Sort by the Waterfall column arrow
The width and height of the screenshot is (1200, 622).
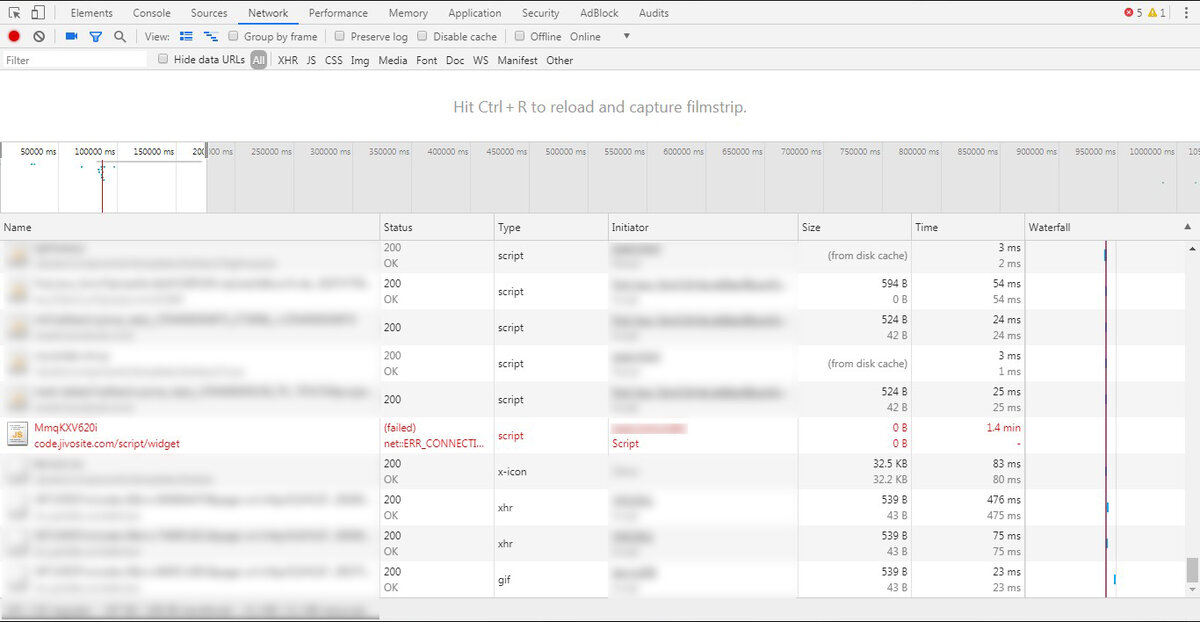[1187, 227]
